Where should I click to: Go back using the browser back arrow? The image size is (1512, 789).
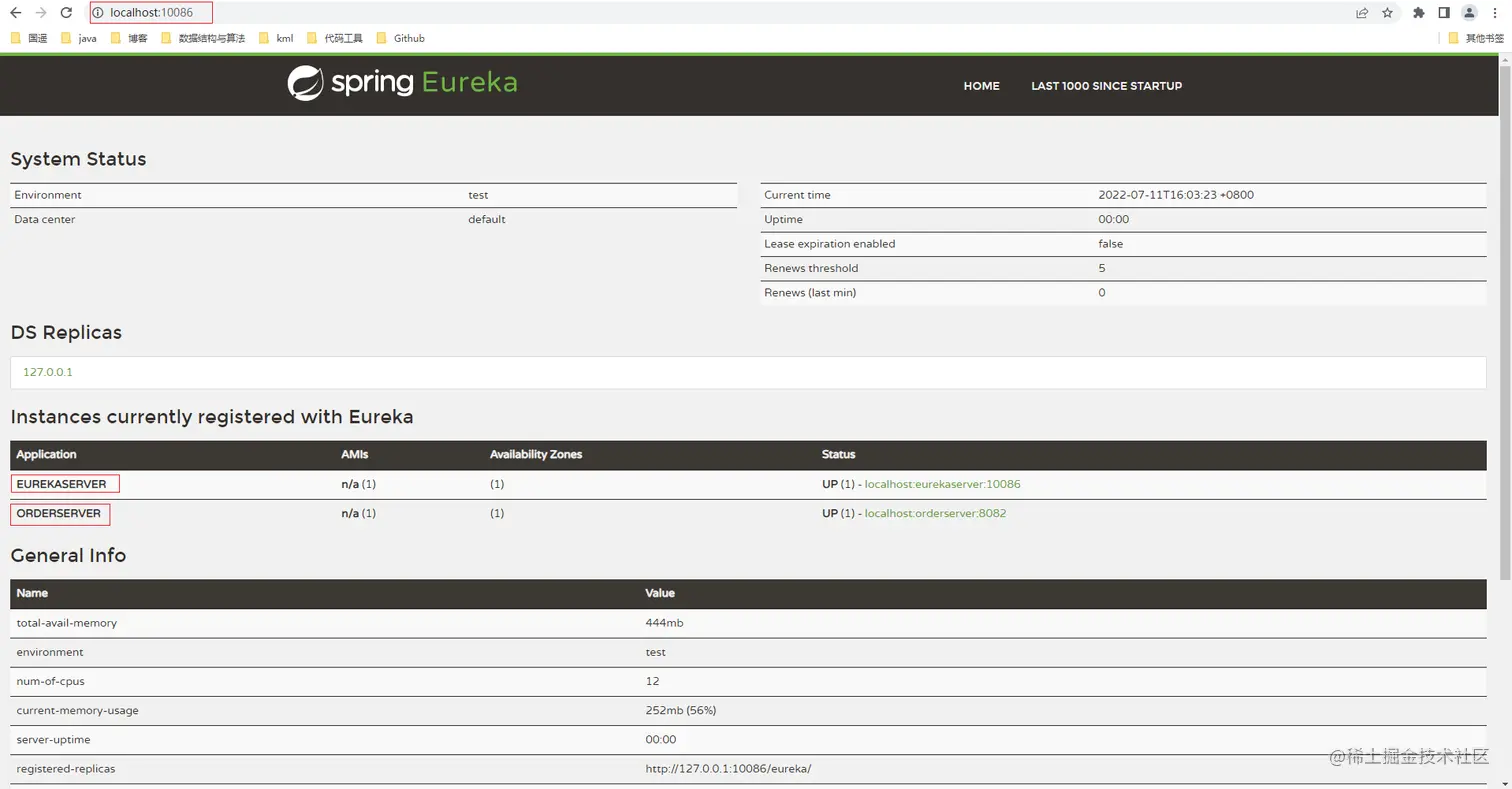[x=15, y=13]
